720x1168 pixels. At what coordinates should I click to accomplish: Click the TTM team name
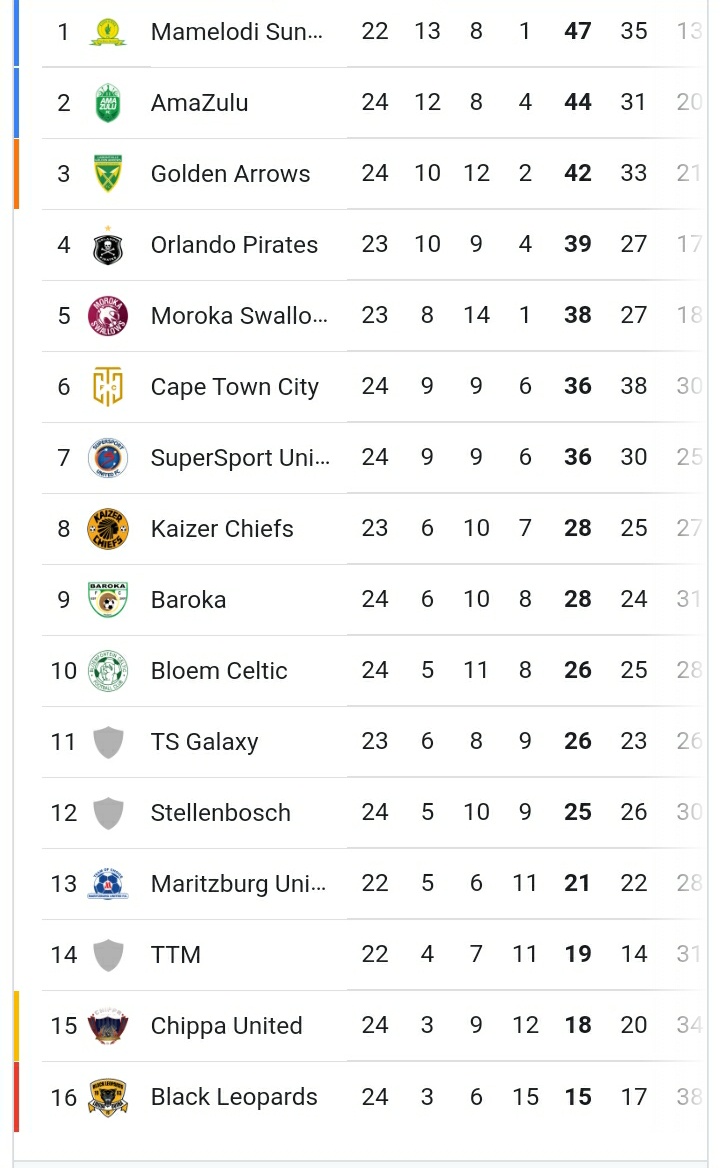[x=176, y=955]
